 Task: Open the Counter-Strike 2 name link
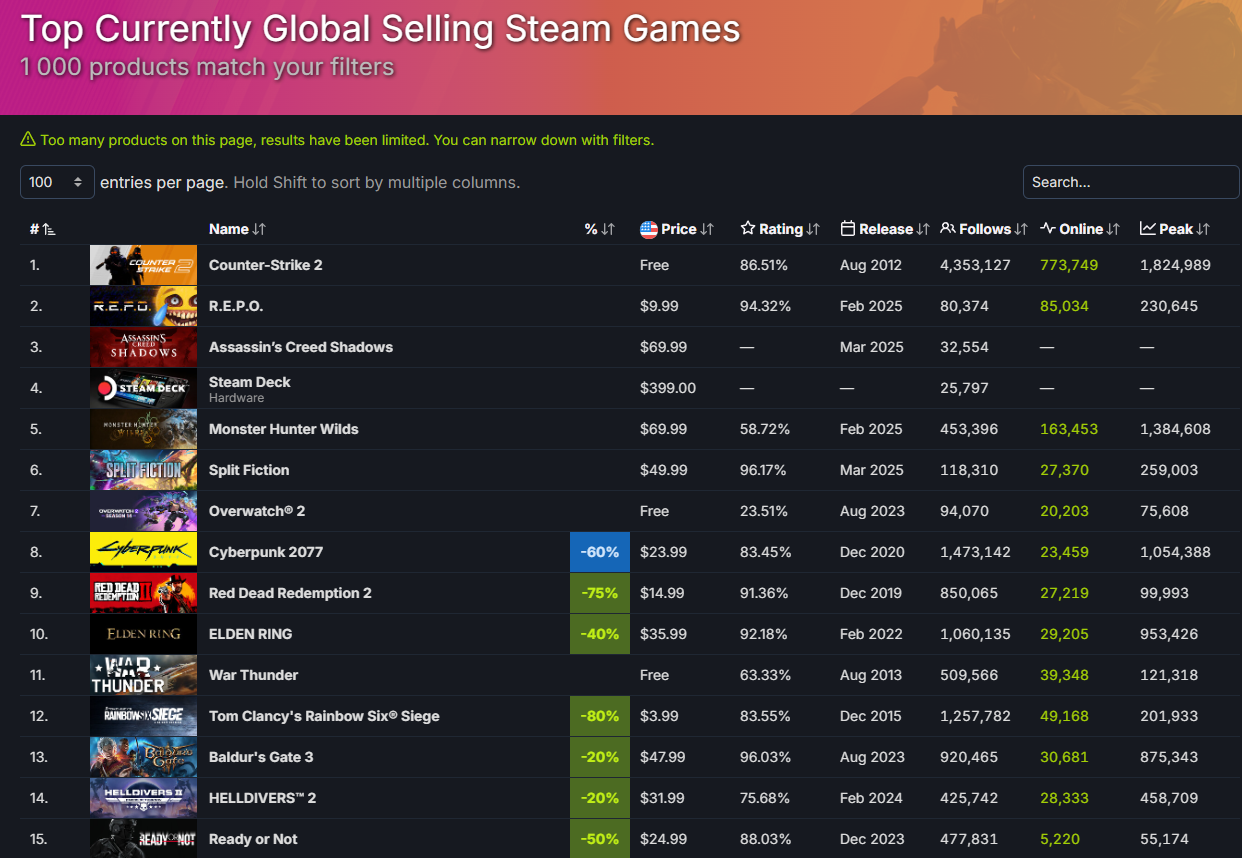(265, 265)
